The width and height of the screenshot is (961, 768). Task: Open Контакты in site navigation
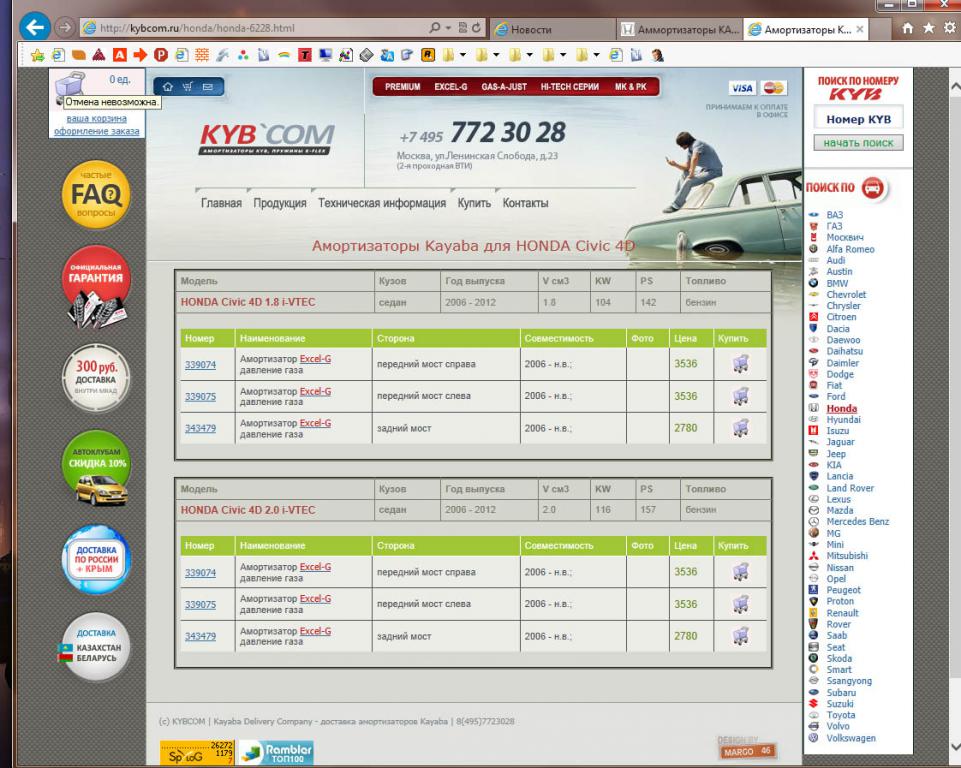click(525, 203)
